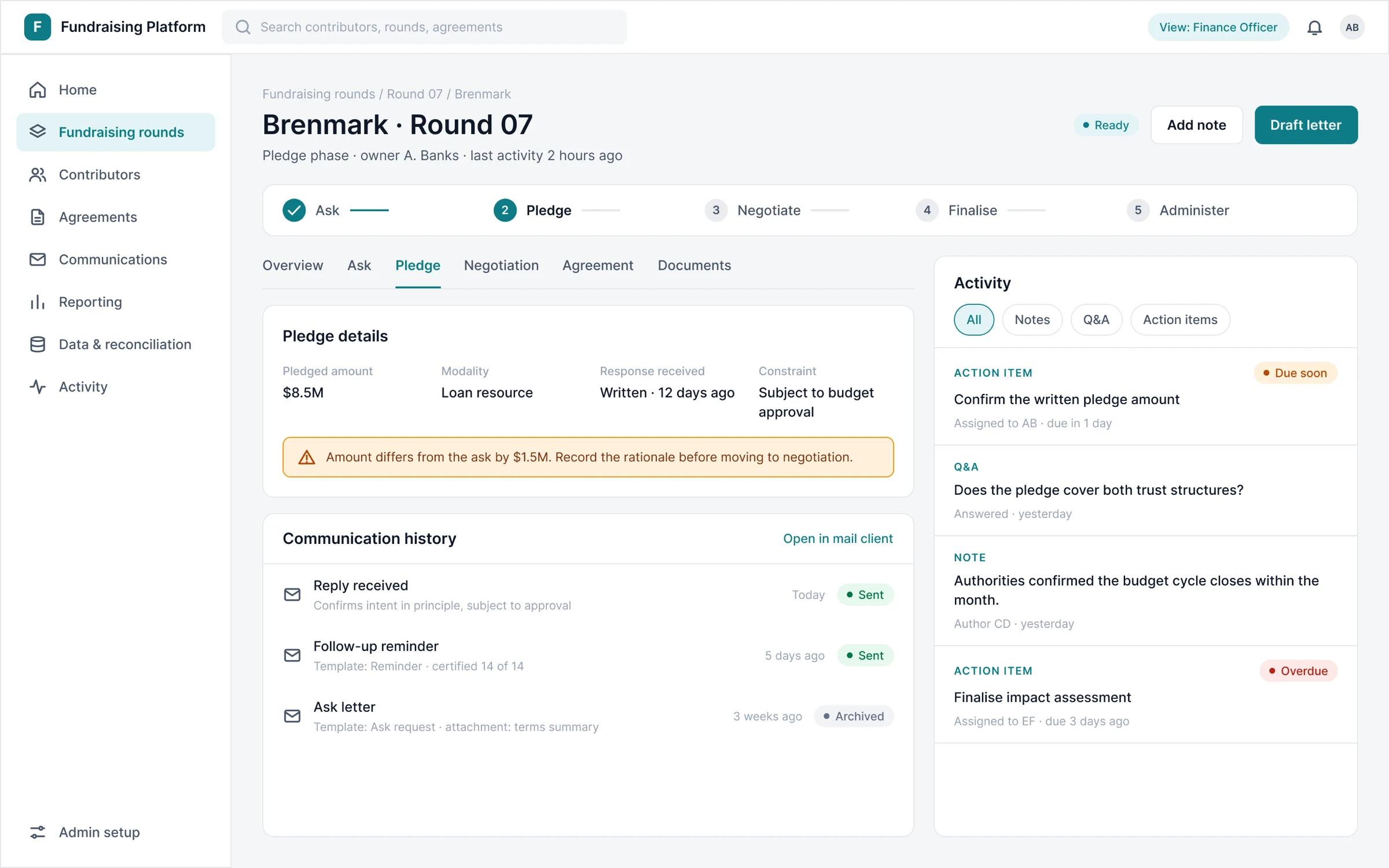Click the Draft letter button
1389x868 pixels.
1306,125
